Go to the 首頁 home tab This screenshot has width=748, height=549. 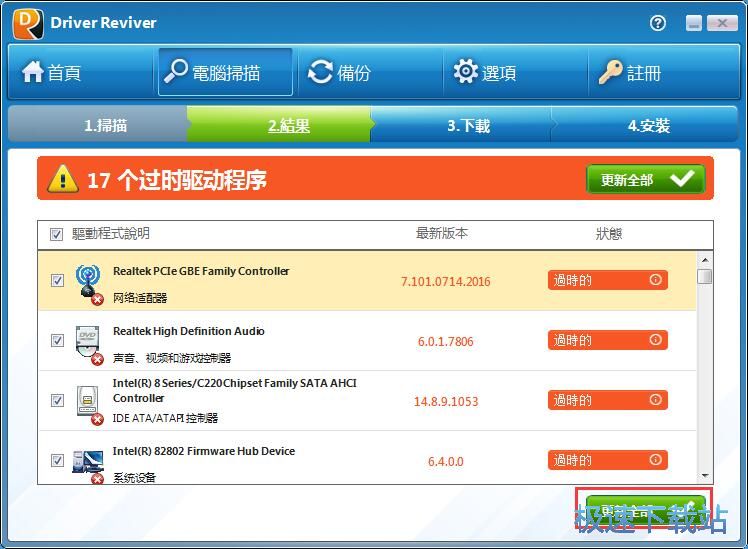point(81,73)
